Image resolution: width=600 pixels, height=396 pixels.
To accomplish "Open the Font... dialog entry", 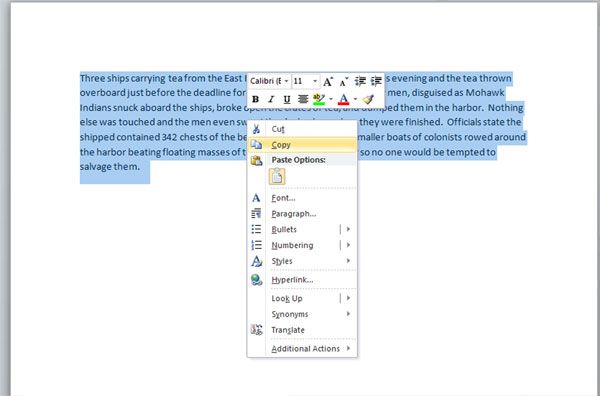I will click(x=302, y=198).
